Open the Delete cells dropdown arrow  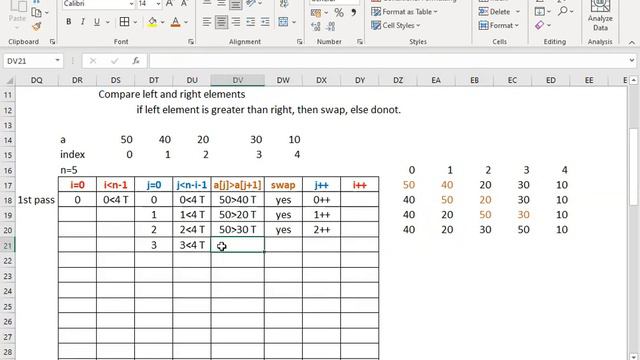pos(518,12)
